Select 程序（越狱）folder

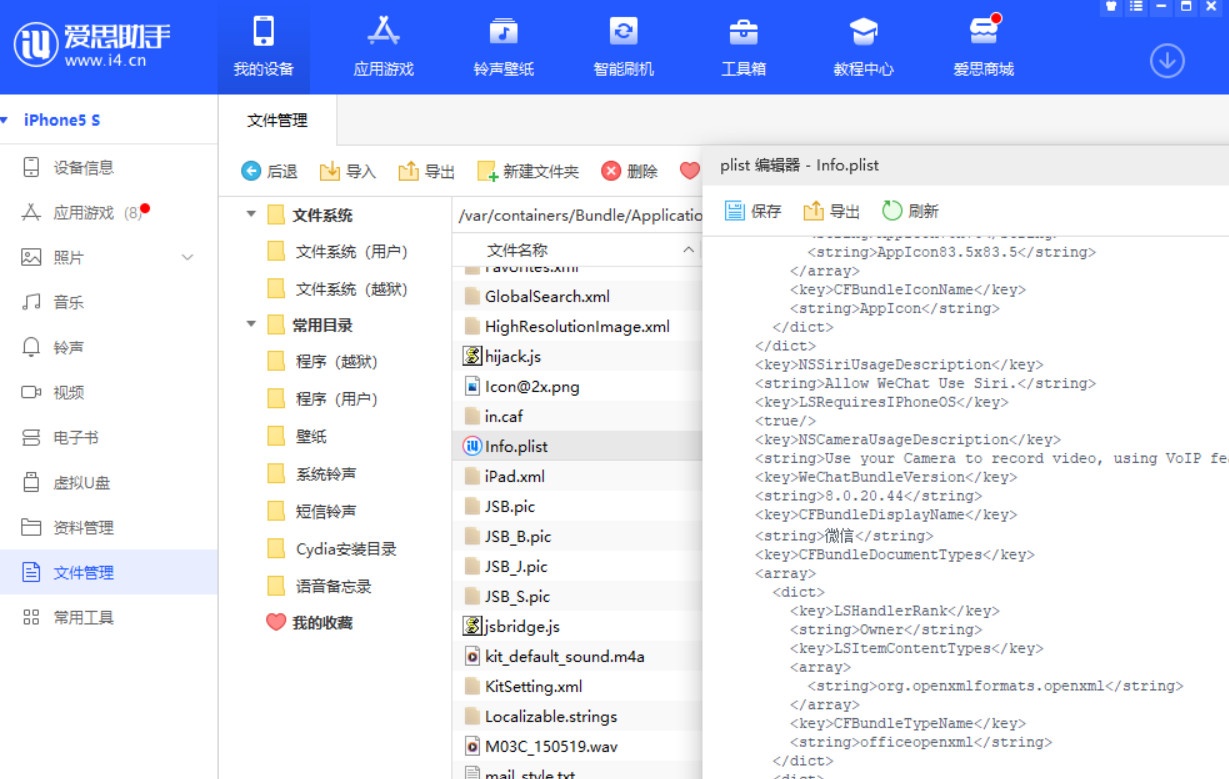323,361
